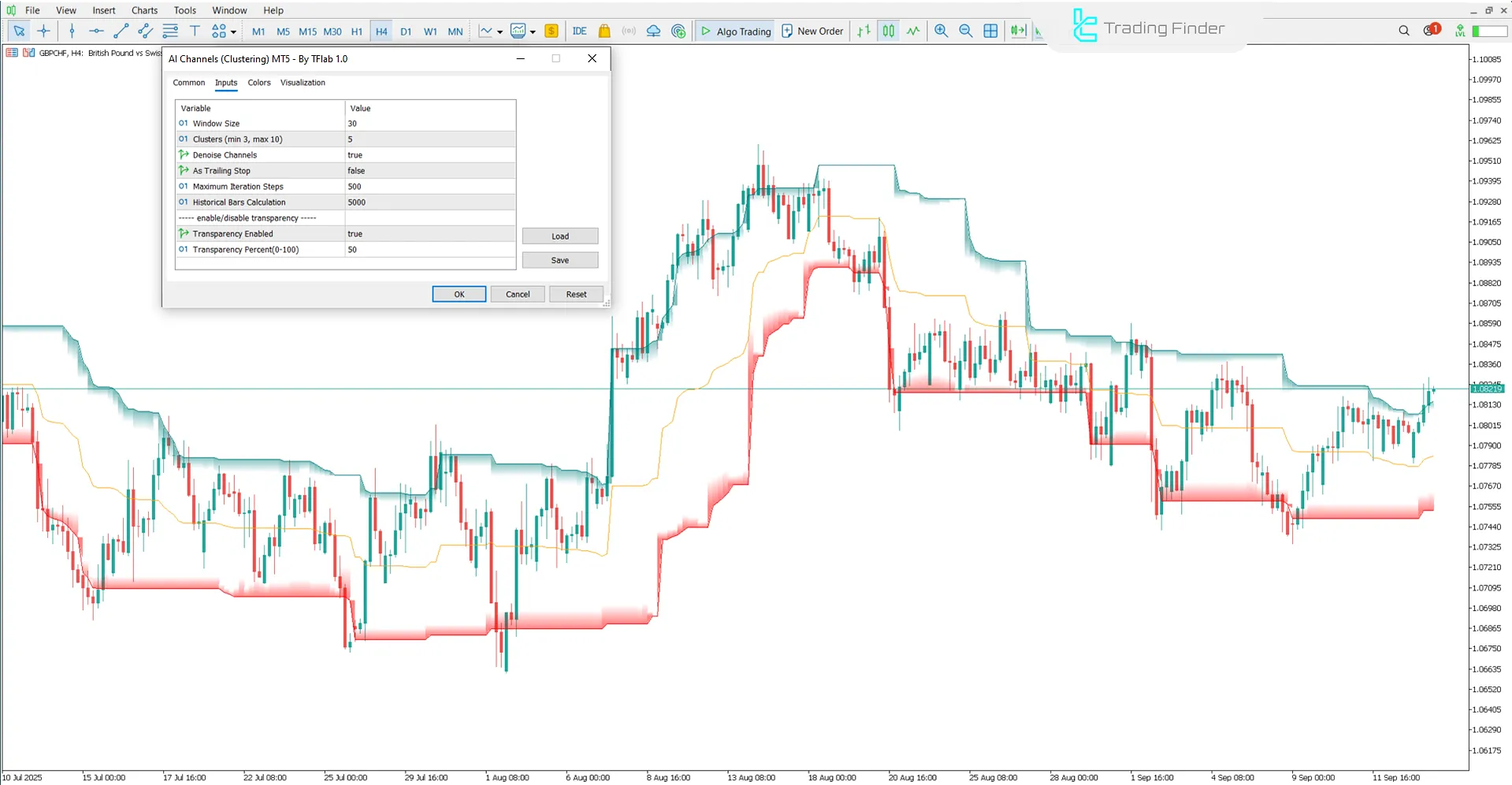Open the Market (shopping bag) panel
The width and height of the screenshot is (1512, 785).
[x=604, y=31]
